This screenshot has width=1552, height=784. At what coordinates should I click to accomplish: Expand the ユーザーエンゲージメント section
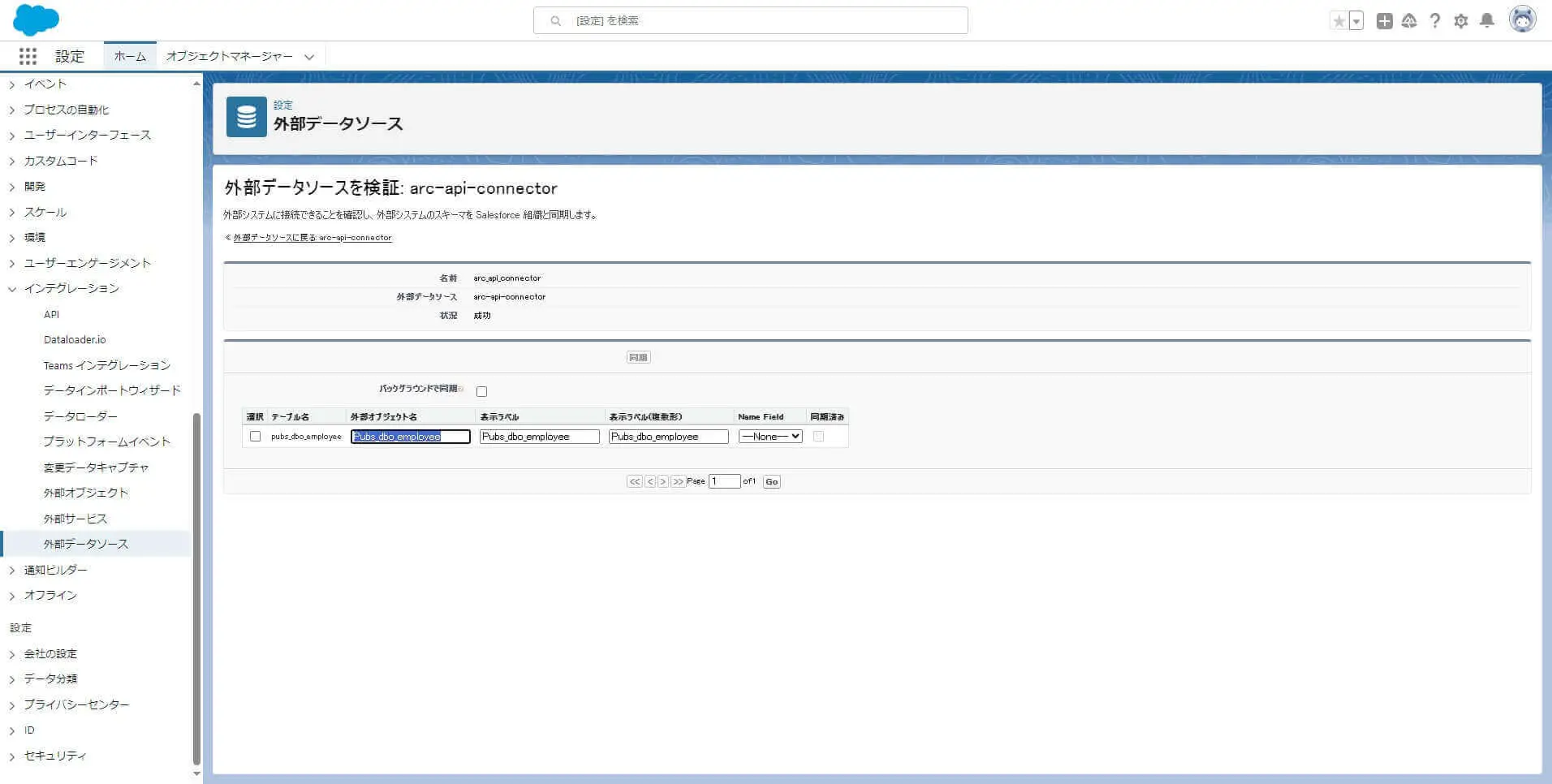coord(12,264)
